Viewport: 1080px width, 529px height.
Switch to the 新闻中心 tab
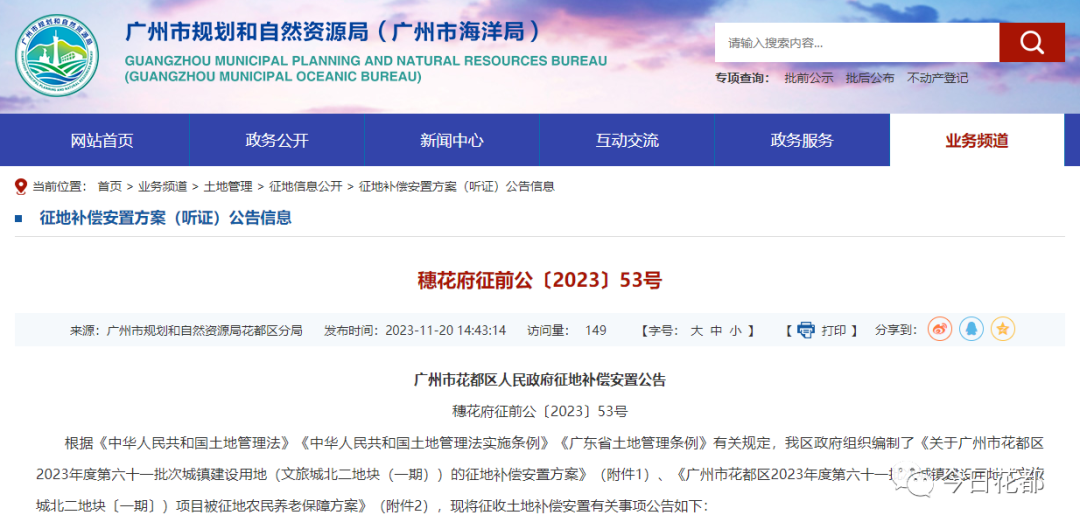pos(452,141)
